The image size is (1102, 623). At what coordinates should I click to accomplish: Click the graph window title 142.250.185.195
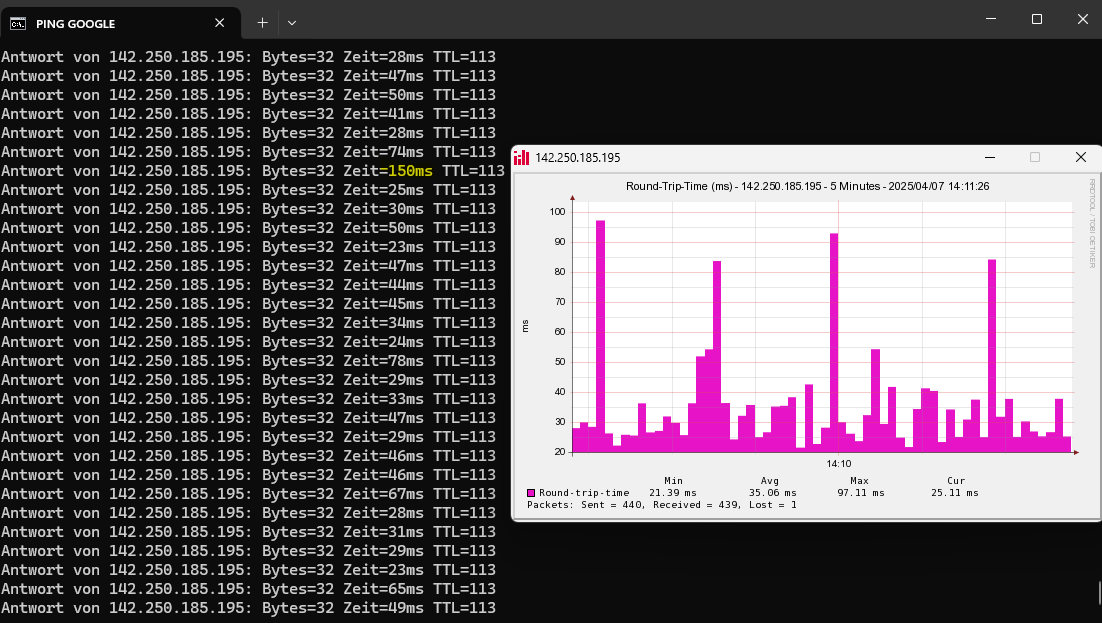coord(578,158)
